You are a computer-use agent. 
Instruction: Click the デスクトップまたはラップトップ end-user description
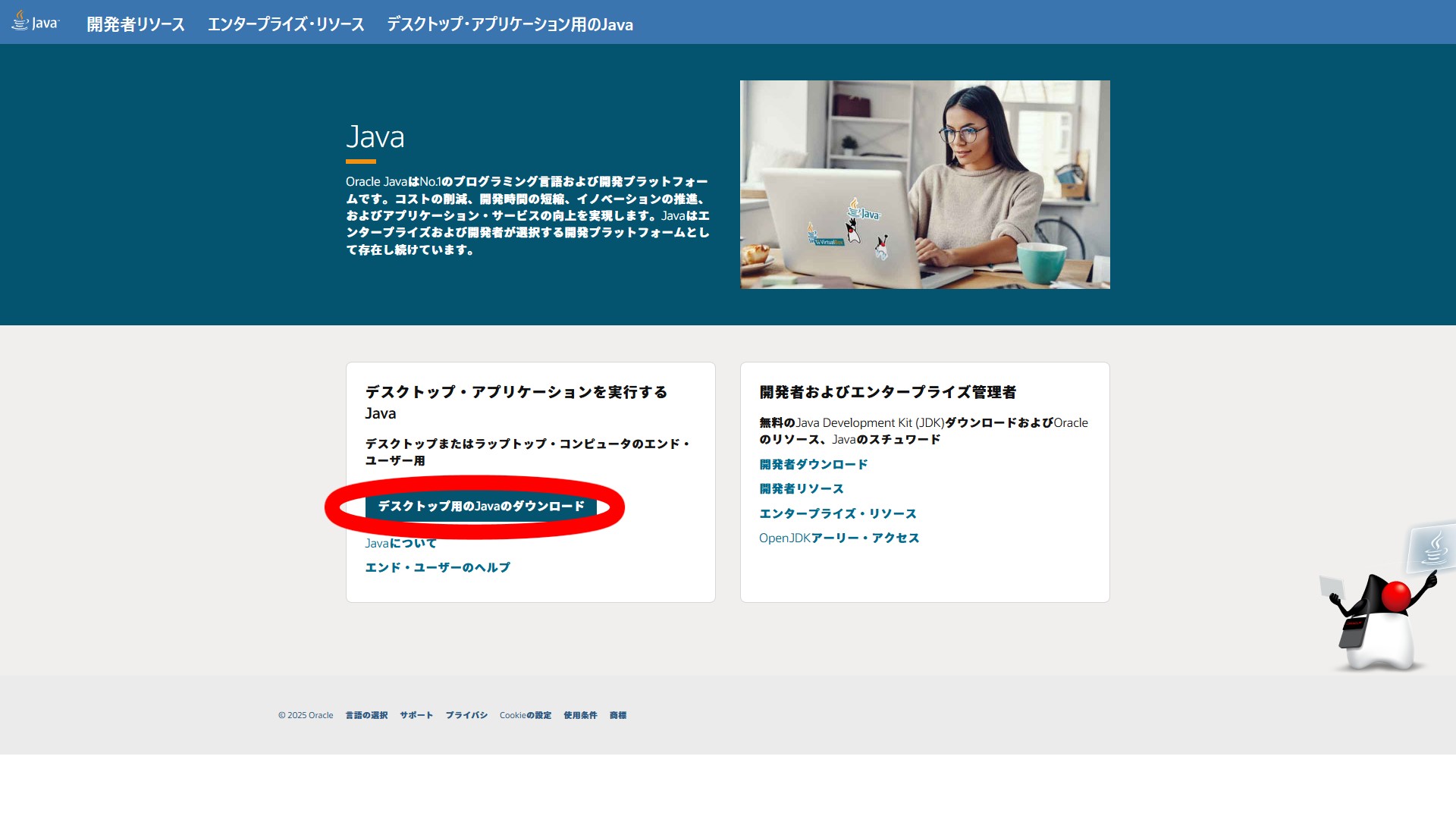(528, 452)
